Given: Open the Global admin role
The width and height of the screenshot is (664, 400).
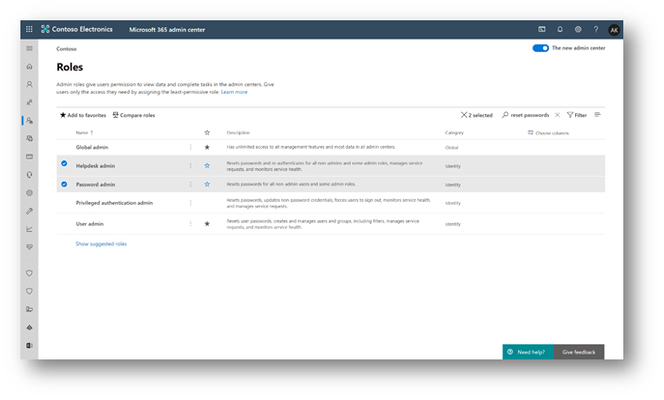Looking at the screenshot, I should pos(92,147).
